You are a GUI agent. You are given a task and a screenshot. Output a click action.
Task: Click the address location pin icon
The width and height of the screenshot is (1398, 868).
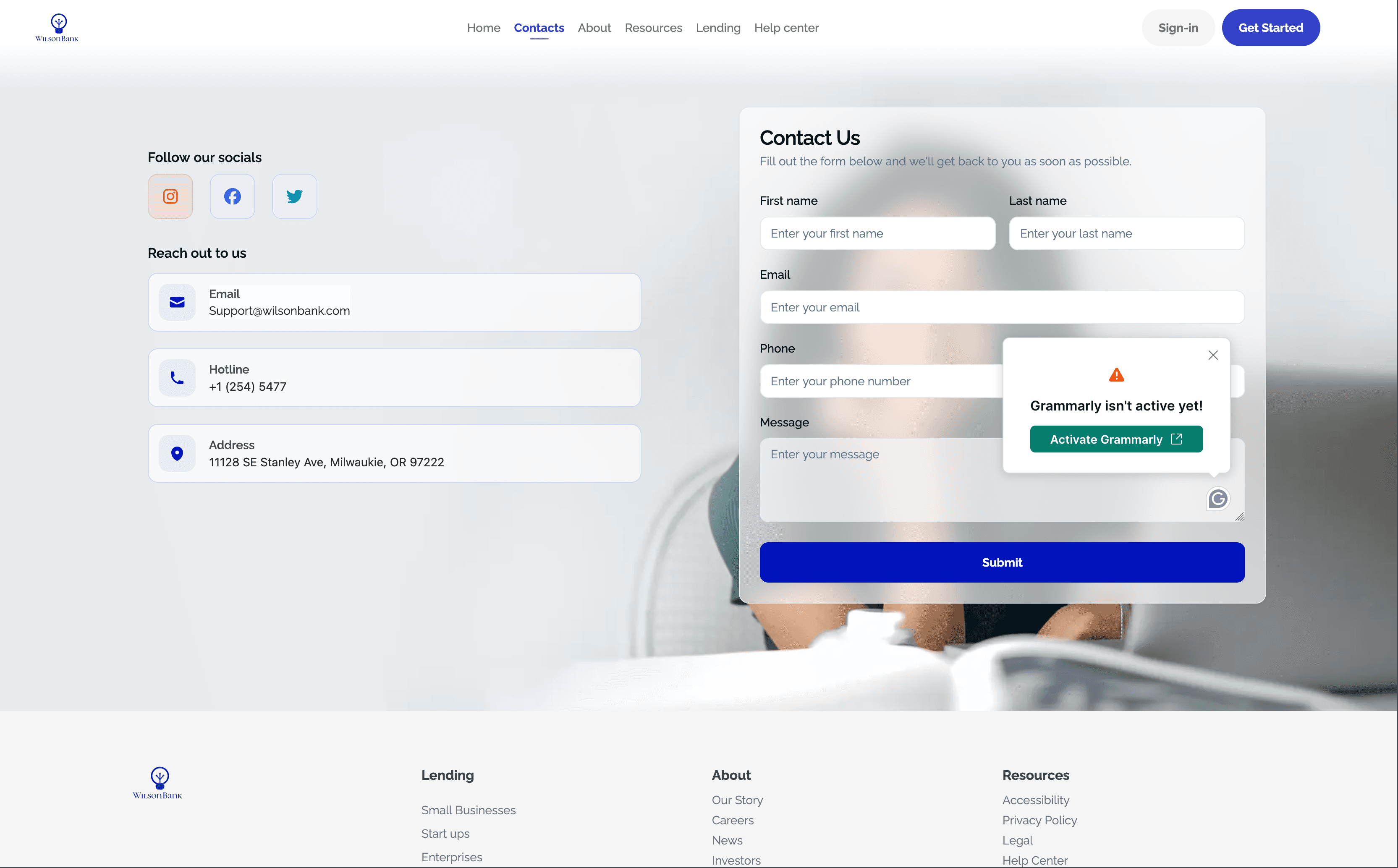(177, 454)
